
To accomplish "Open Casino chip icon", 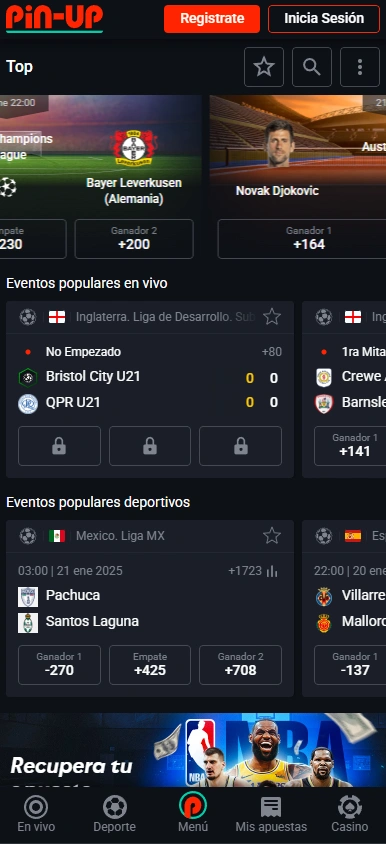I will tap(350, 814).
